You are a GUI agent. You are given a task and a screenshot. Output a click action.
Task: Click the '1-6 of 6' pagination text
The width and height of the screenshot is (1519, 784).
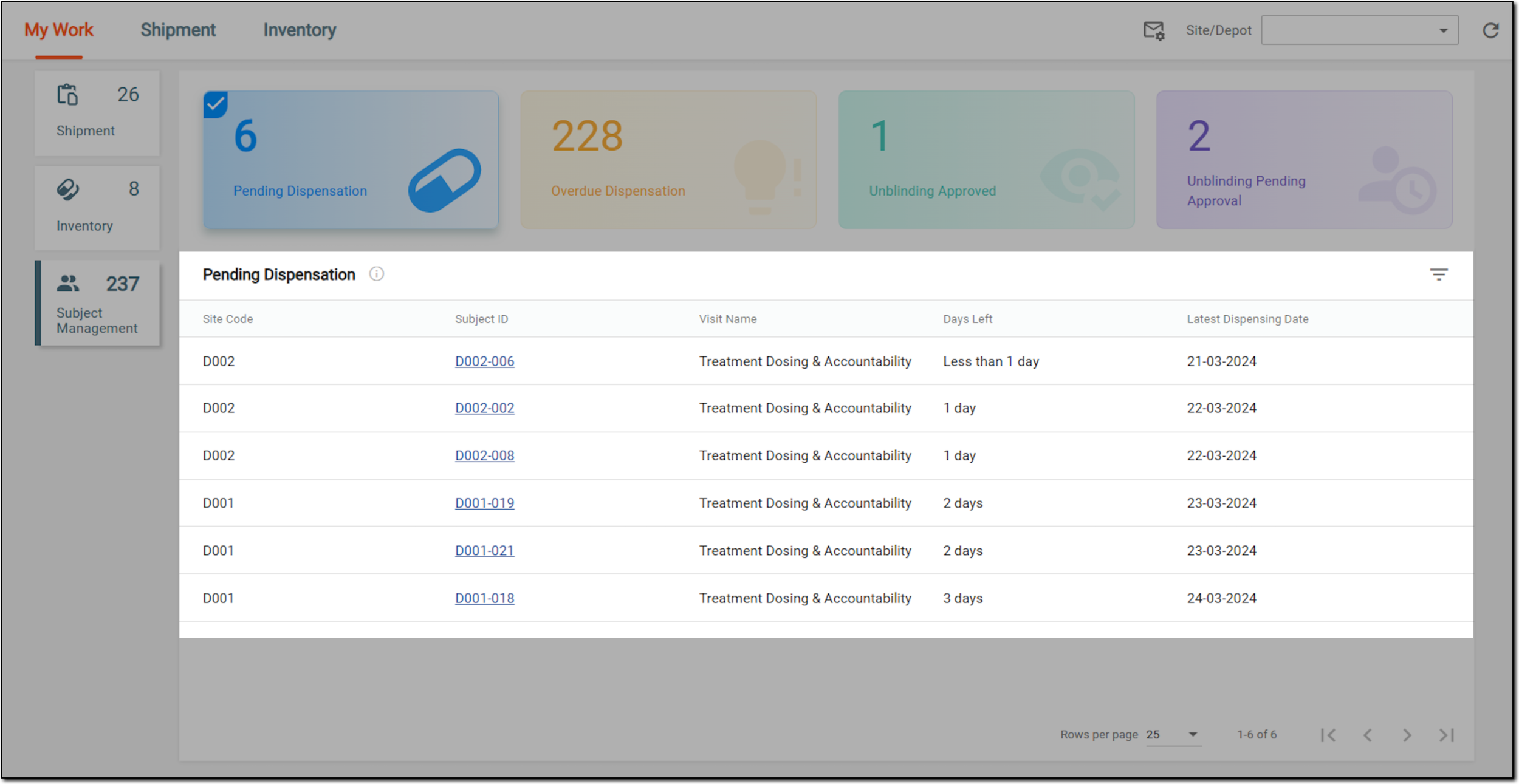pyautogui.click(x=1257, y=735)
